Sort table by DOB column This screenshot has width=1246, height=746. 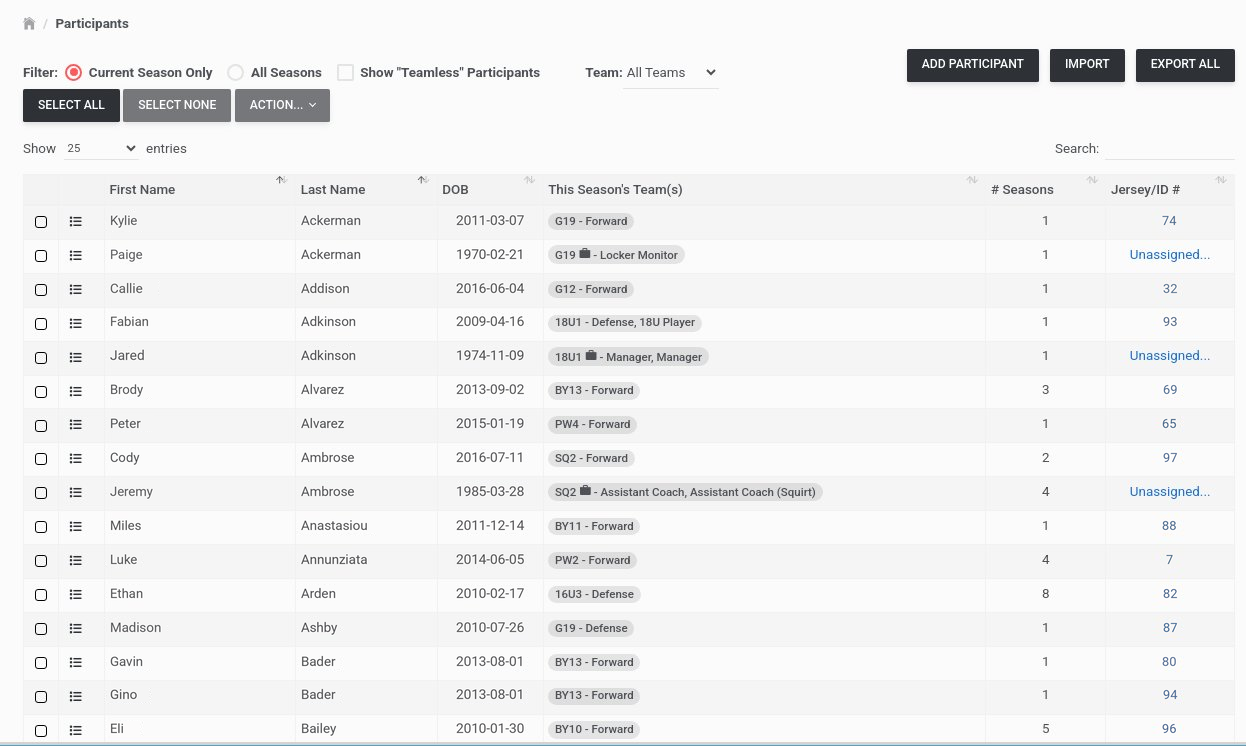click(x=490, y=190)
